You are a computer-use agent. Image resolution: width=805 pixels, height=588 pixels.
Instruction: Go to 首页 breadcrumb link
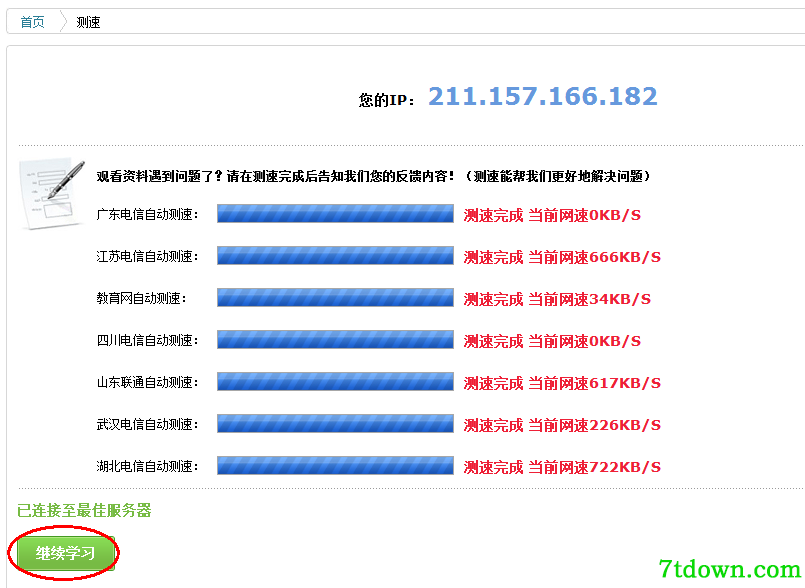click(32, 22)
